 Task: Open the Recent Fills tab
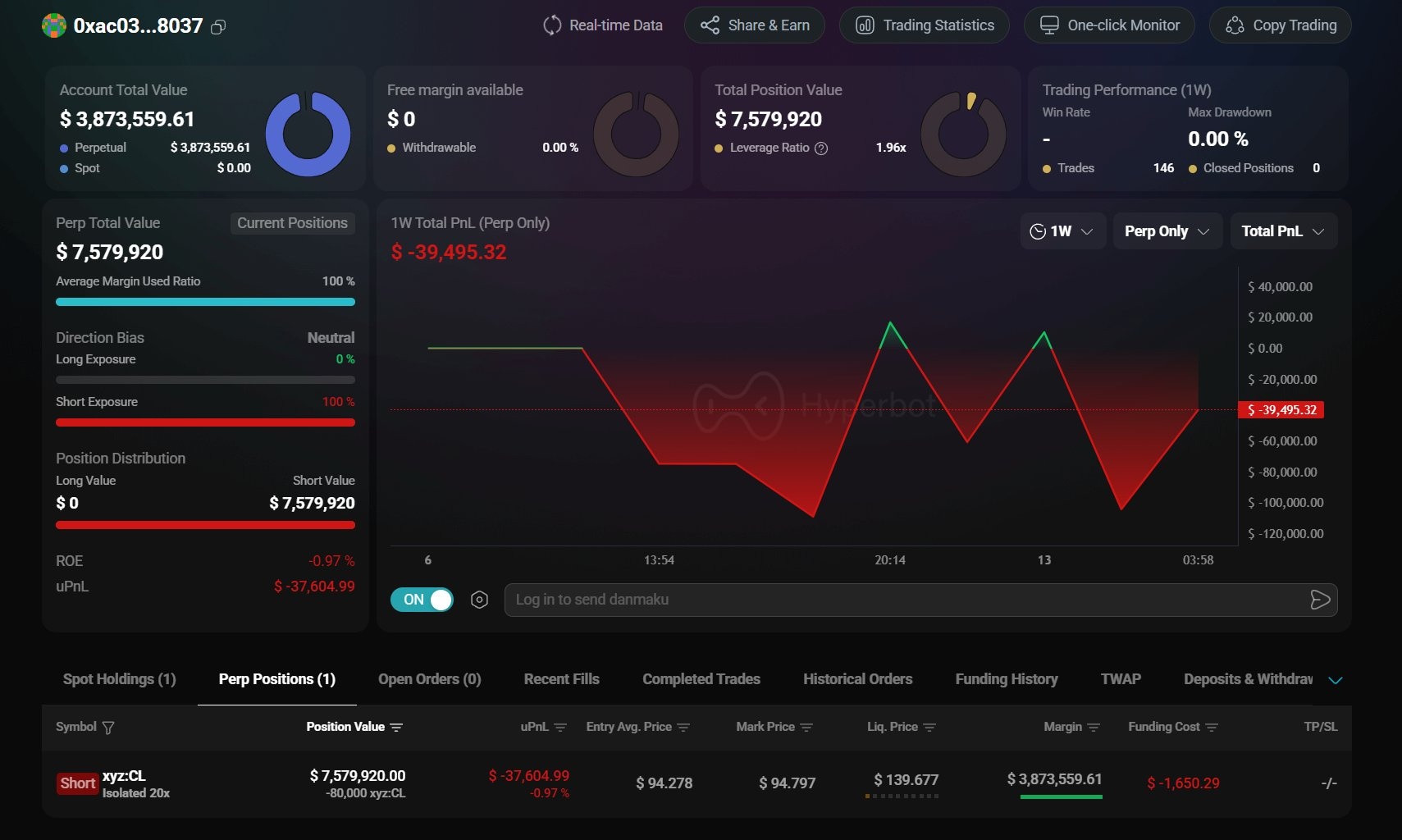point(561,679)
